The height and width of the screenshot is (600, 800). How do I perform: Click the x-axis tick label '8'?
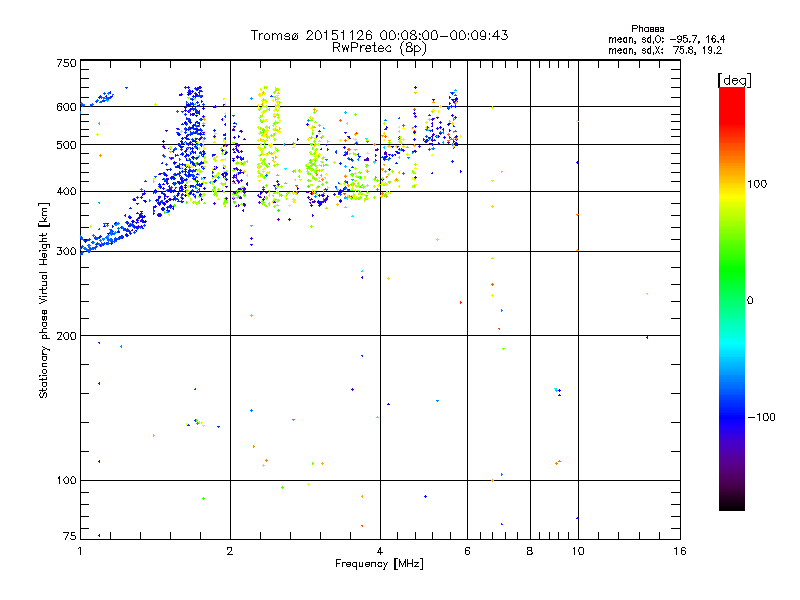click(530, 551)
